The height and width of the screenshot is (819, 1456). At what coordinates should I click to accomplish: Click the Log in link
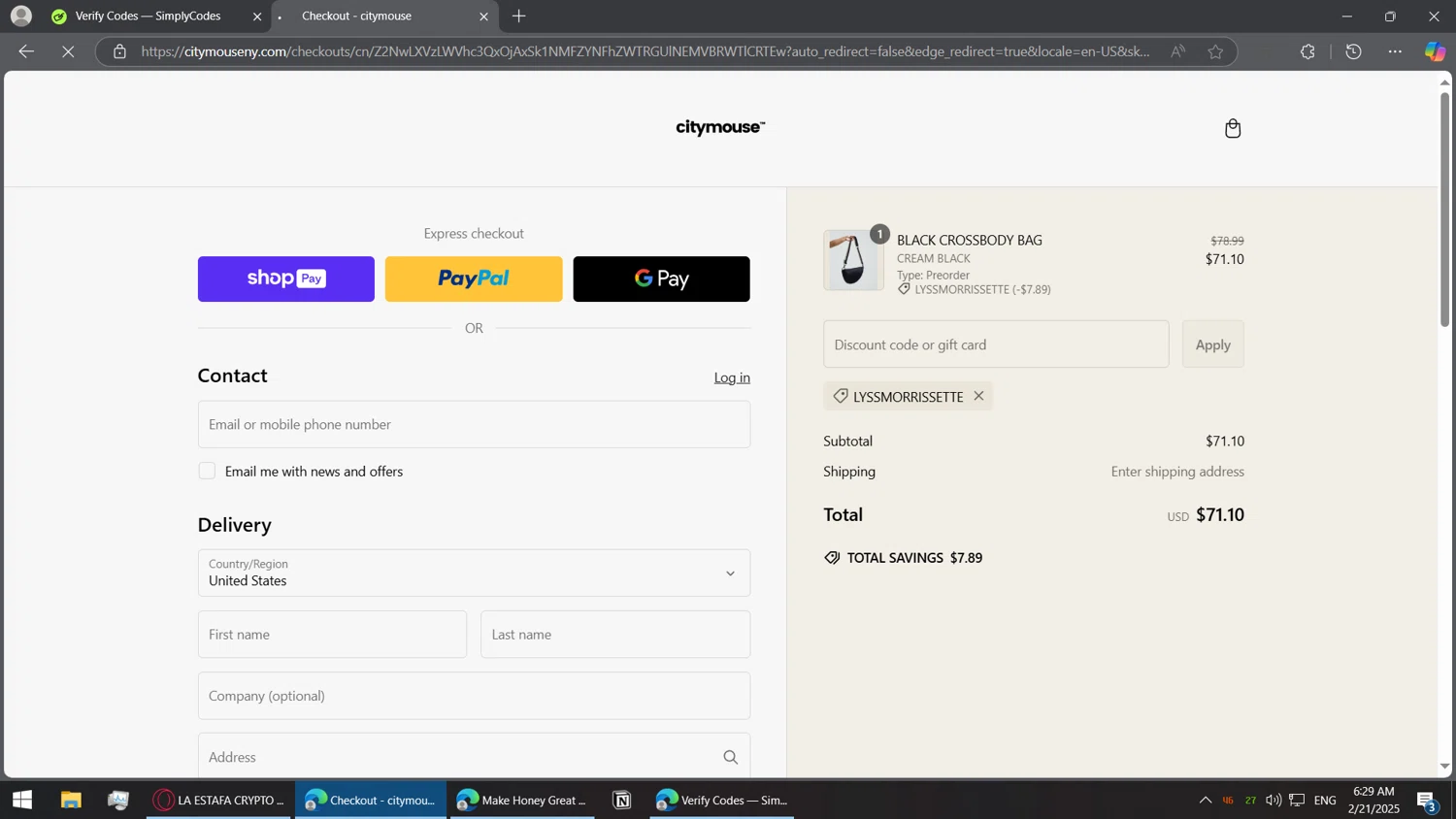732,377
